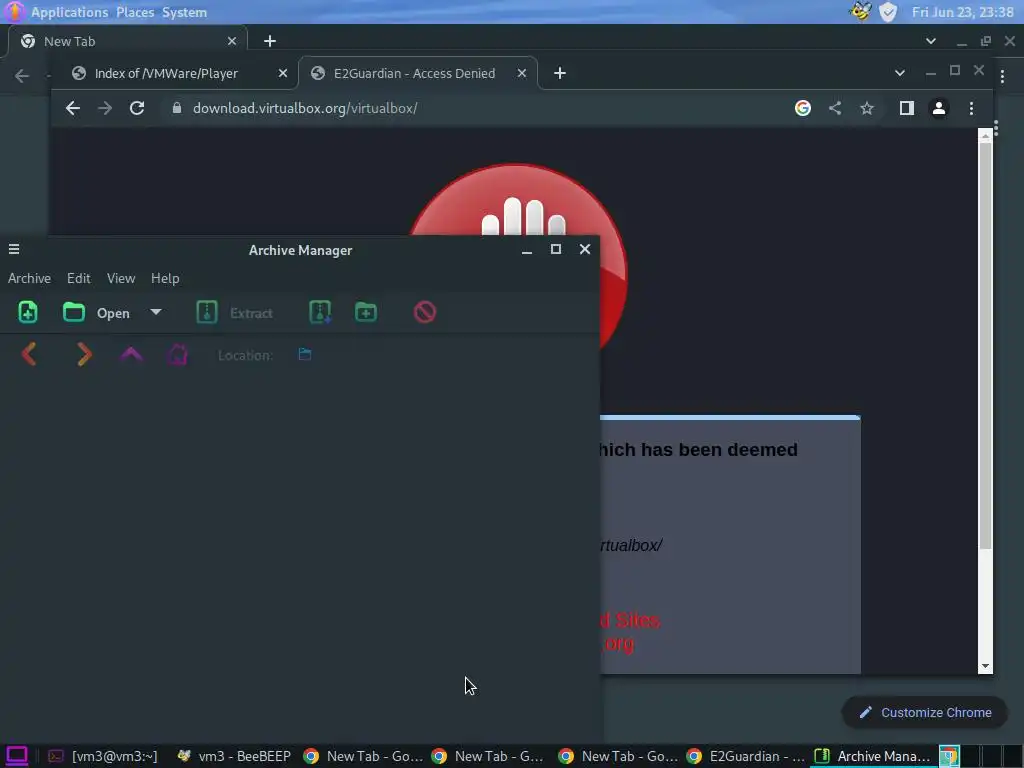The image size is (1024, 768).
Task: Click the Extract button in Archive Manager
Action: coord(235,313)
